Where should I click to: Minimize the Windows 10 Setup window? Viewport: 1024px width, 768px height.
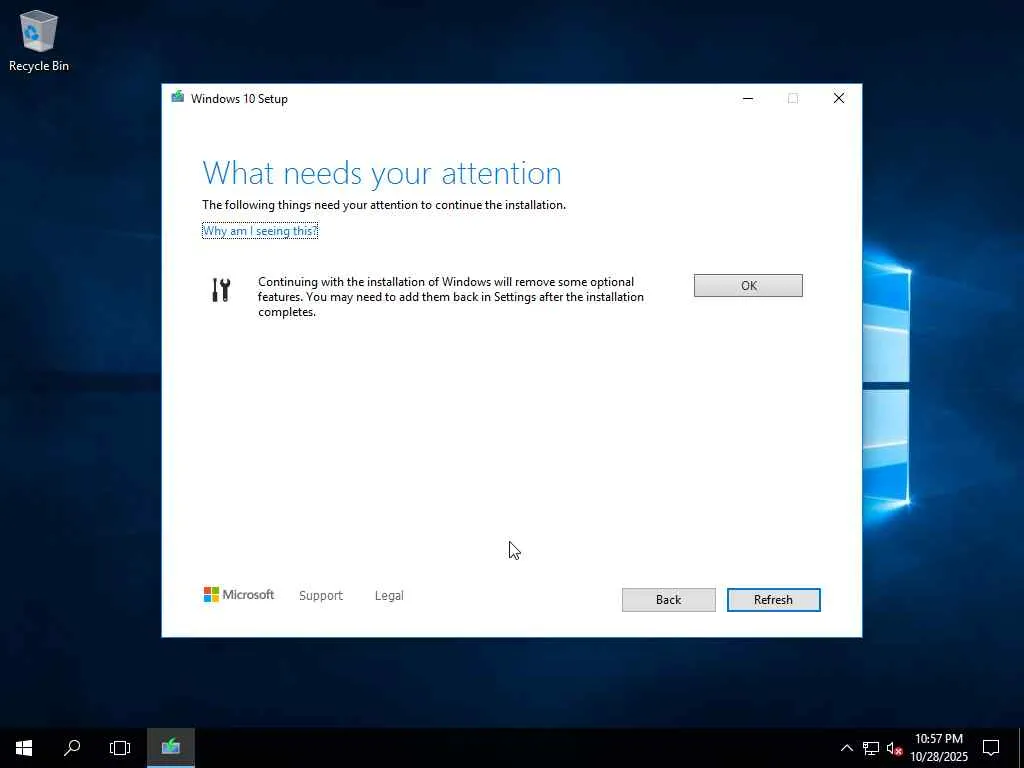(748, 98)
